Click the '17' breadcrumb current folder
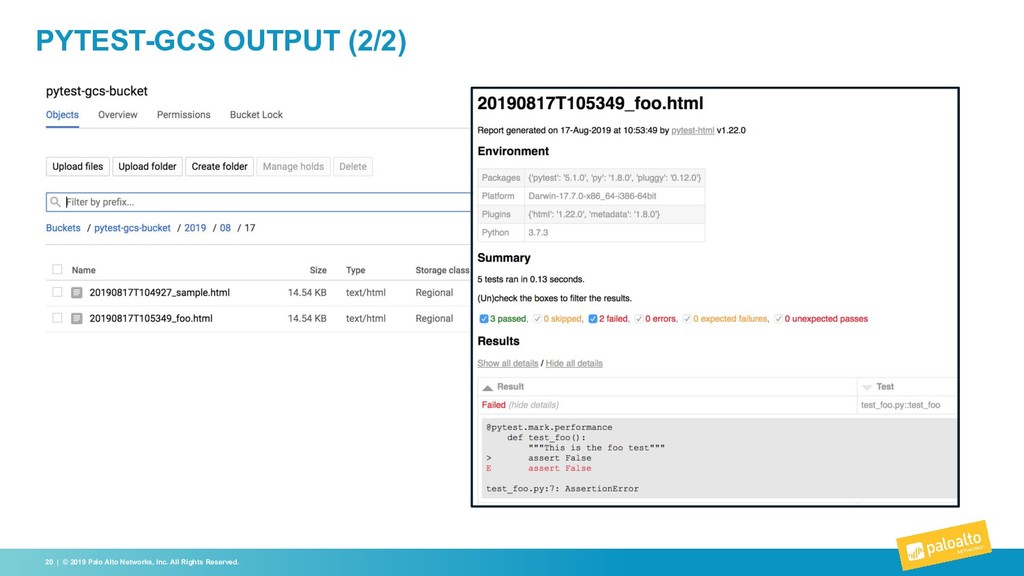 250,228
